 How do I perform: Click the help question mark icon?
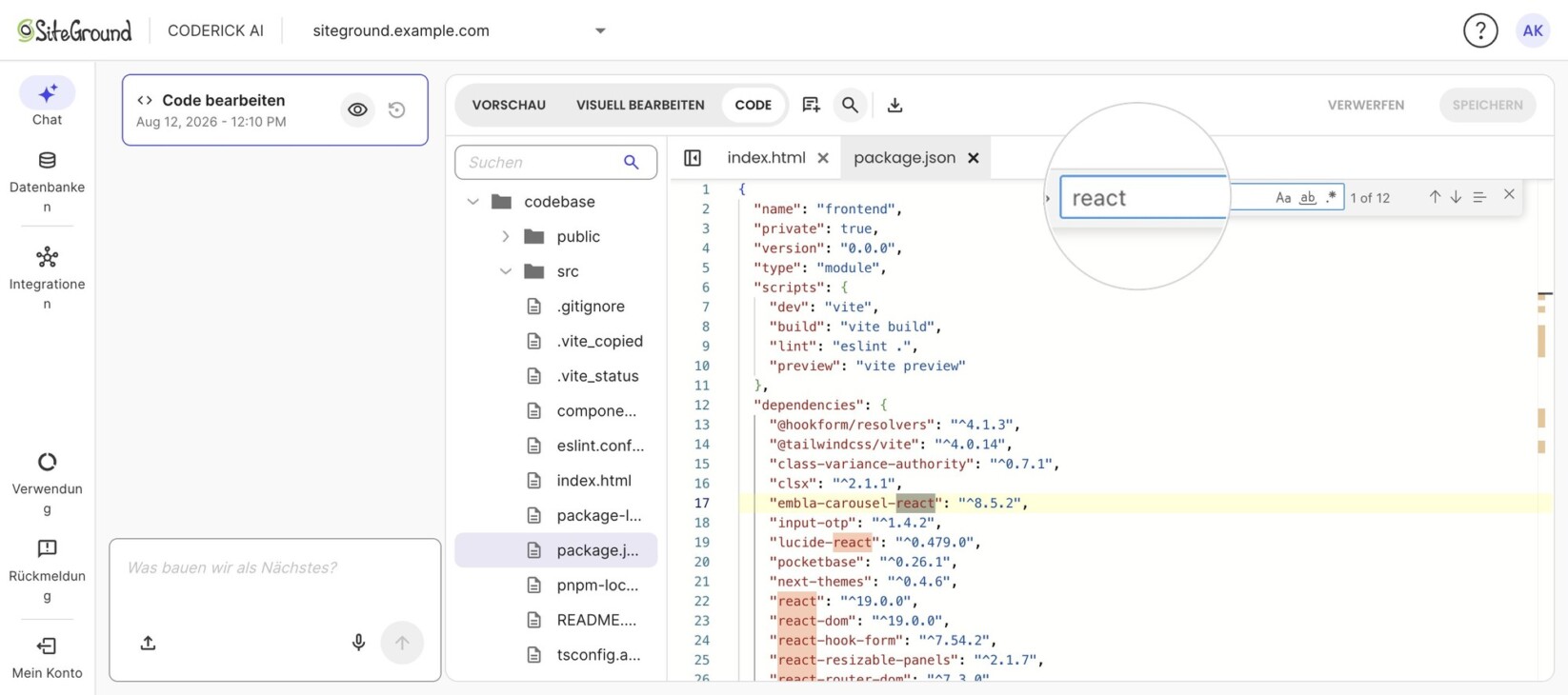coord(1480,30)
